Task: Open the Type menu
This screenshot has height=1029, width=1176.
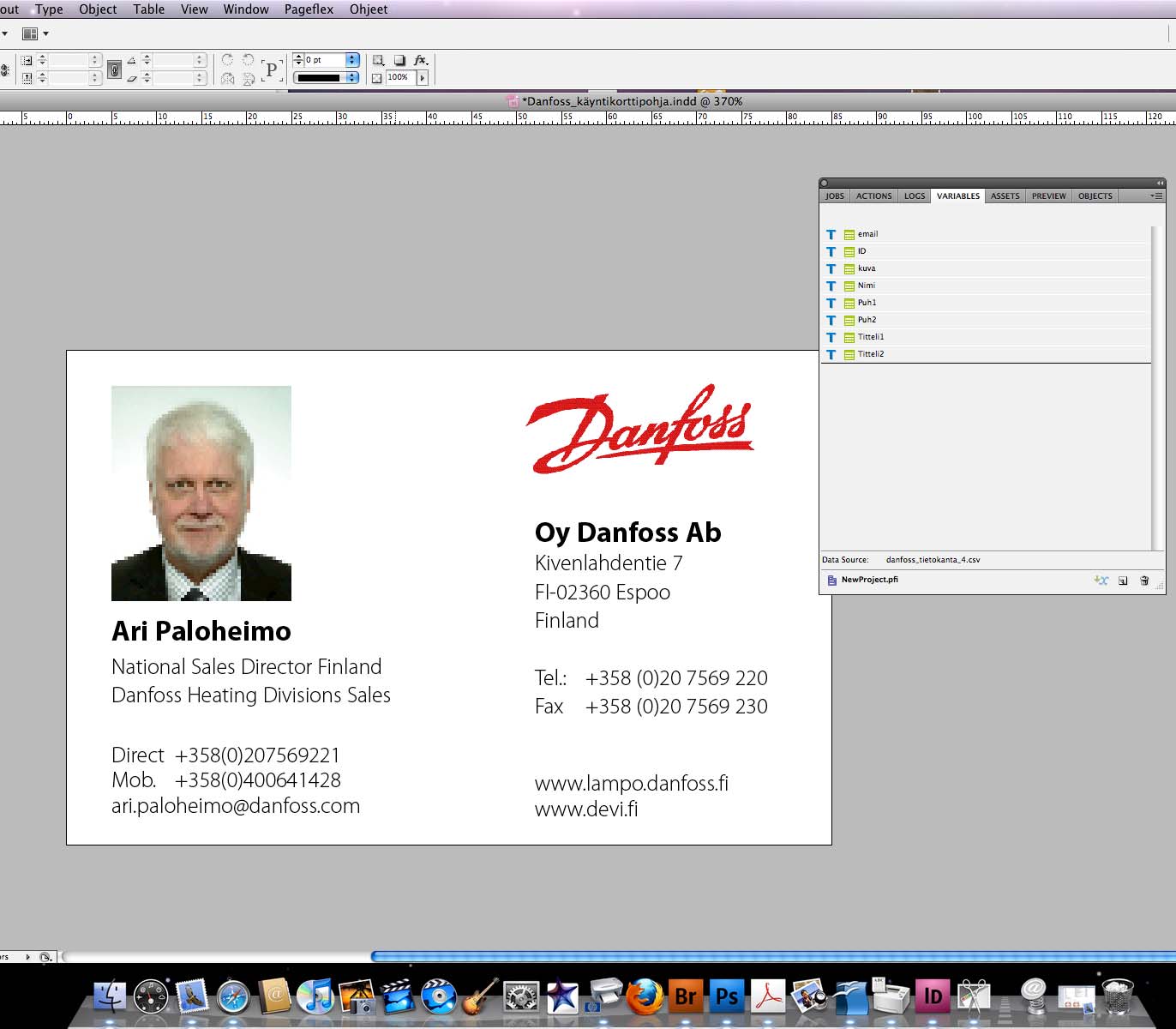Action: click(x=49, y=9)
